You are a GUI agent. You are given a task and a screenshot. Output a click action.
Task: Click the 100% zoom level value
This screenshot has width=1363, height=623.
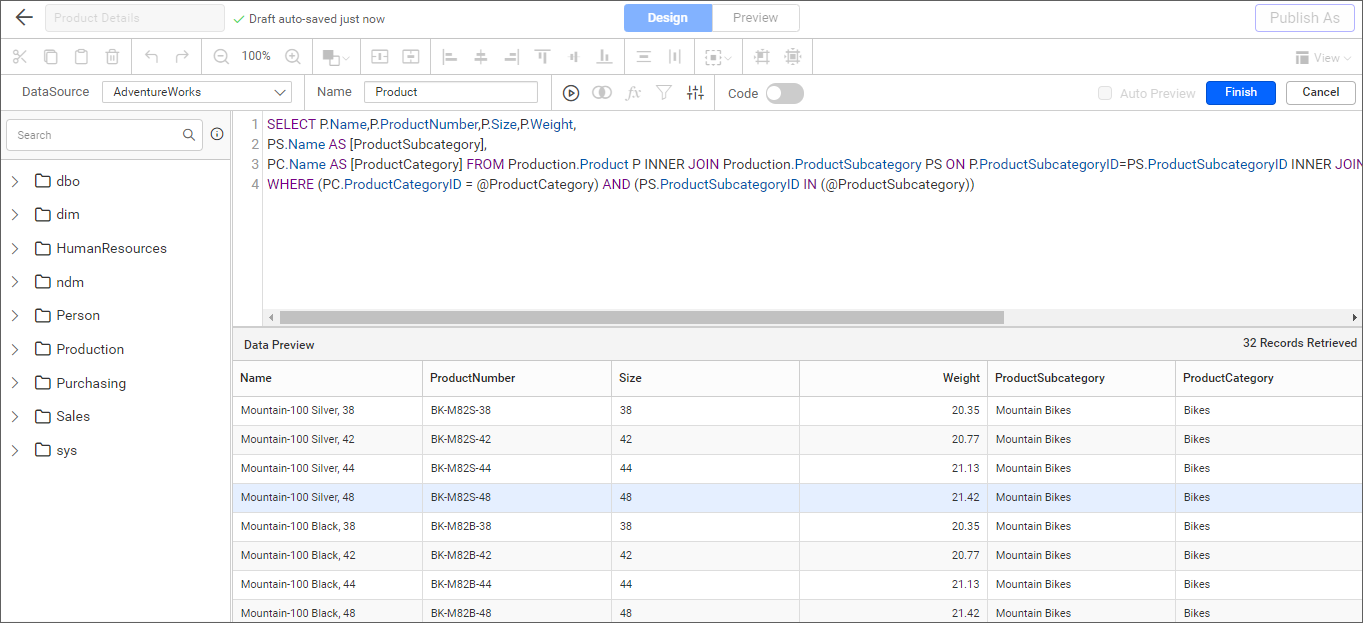point(256,56)
